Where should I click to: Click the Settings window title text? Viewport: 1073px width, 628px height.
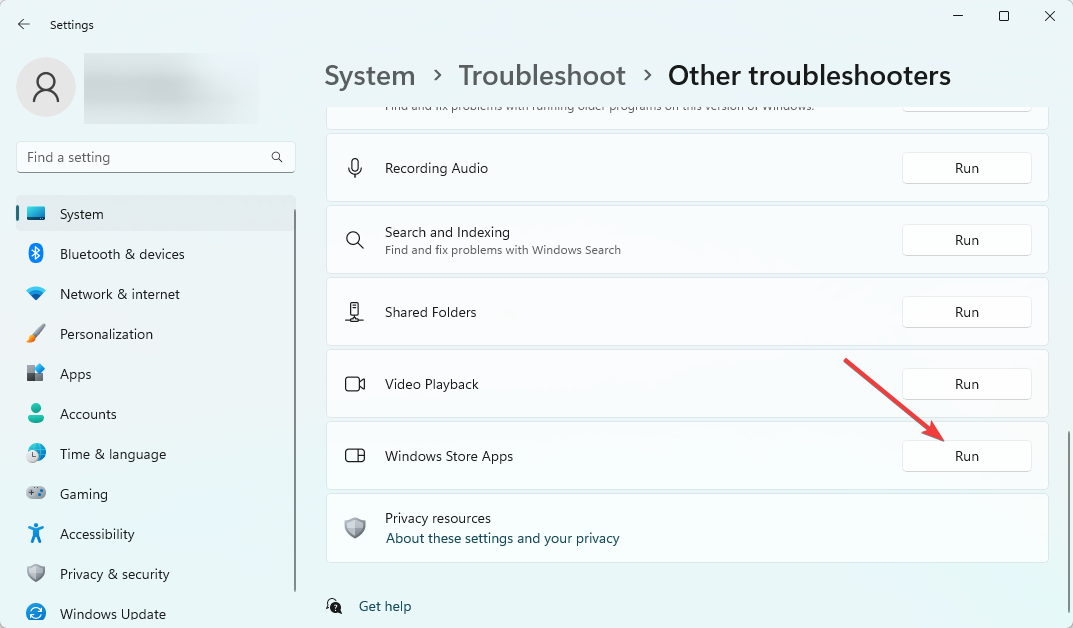(72, 25)
